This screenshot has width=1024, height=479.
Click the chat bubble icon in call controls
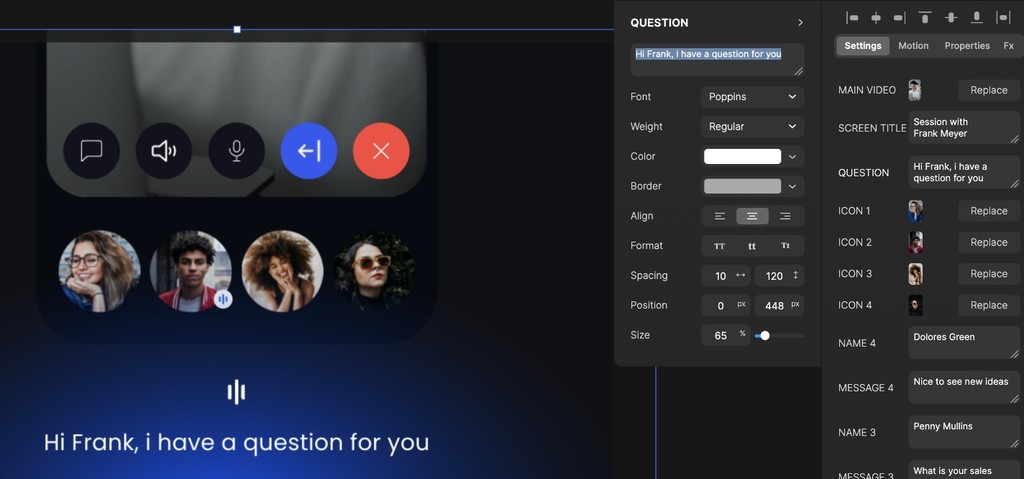91,151
